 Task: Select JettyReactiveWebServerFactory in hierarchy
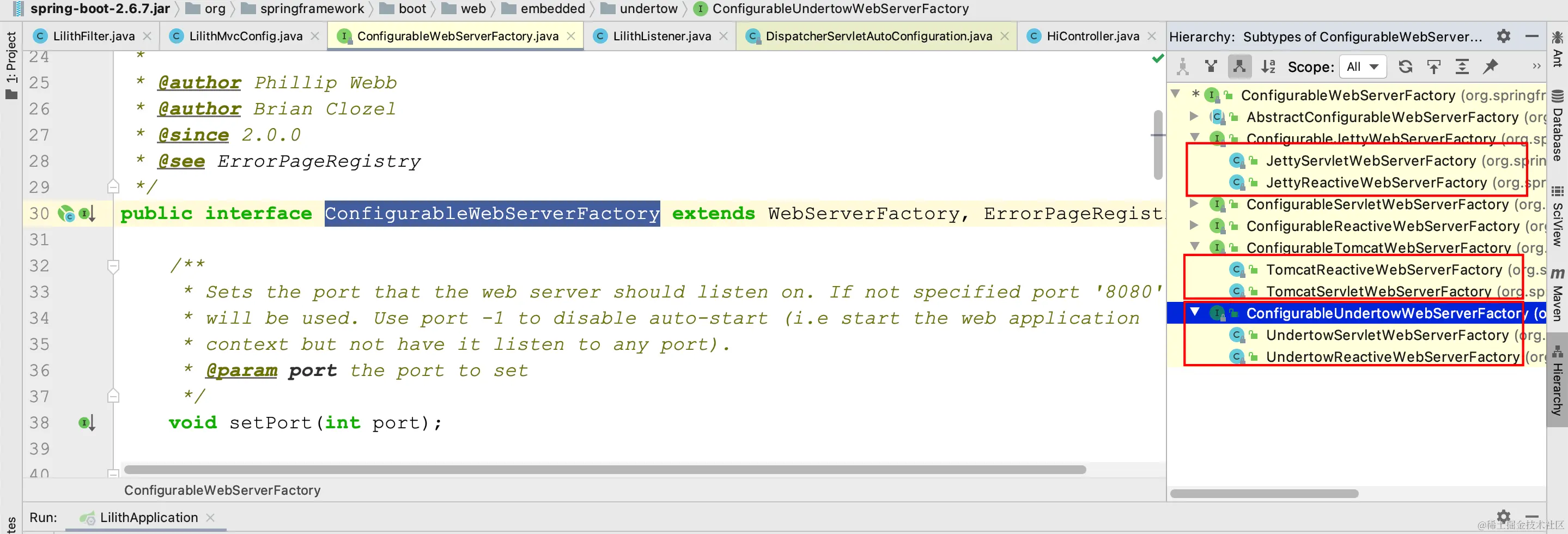tap(1376, 183)
